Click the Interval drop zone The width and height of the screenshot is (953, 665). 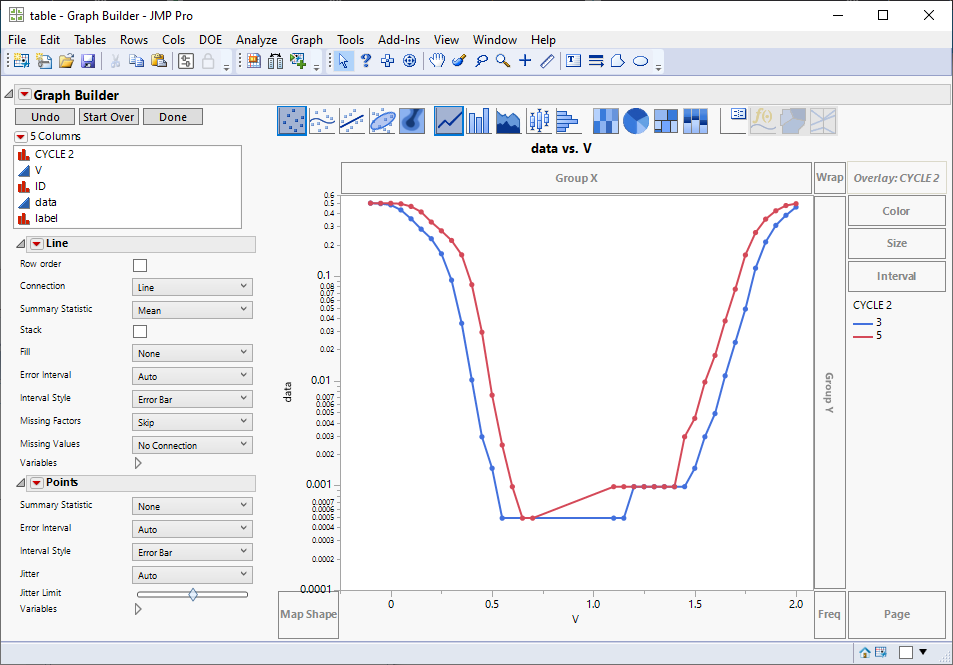pyautogui.click(x=896, y=276)
